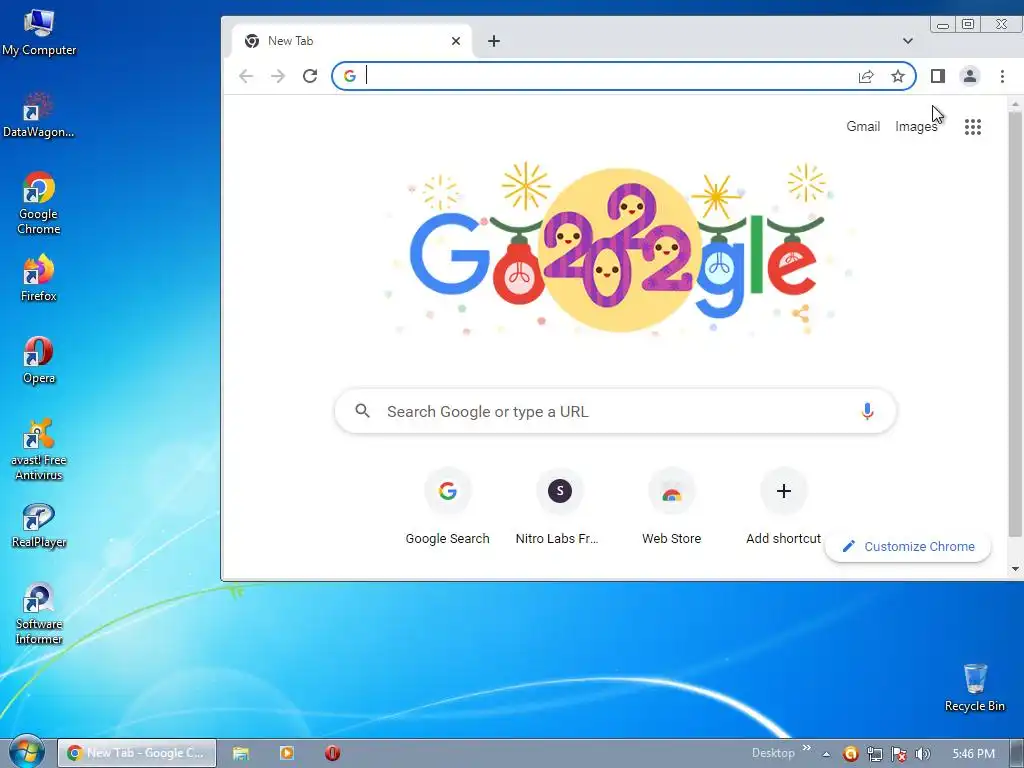Start voice search with the microphone icon
Screen dimensions: 1024x768
coord(867,411)
